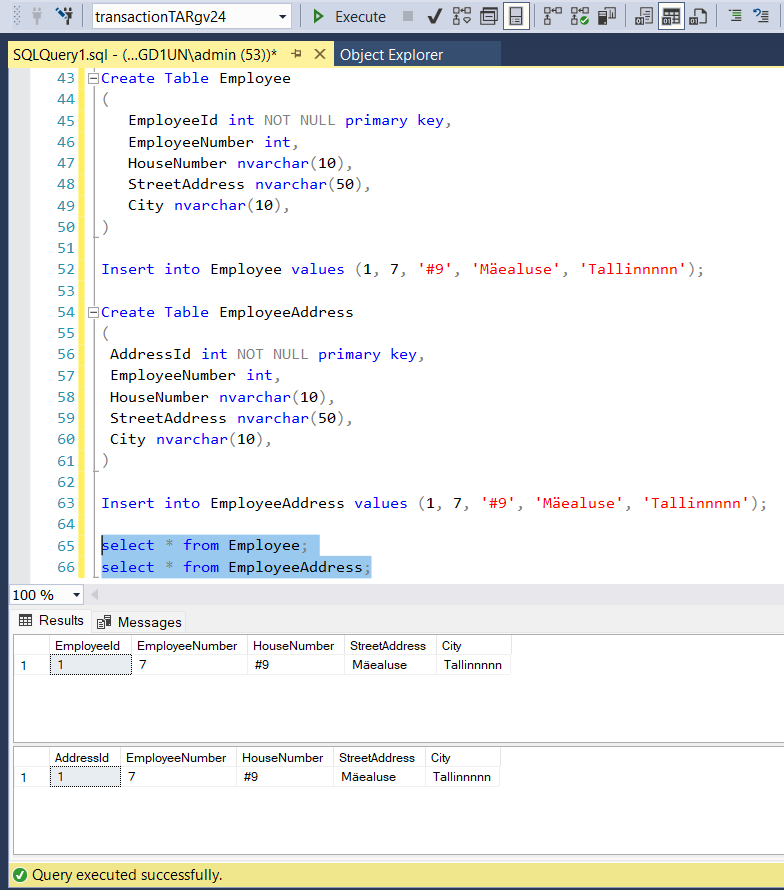Select Results to Text output mode

click(644, 16)
